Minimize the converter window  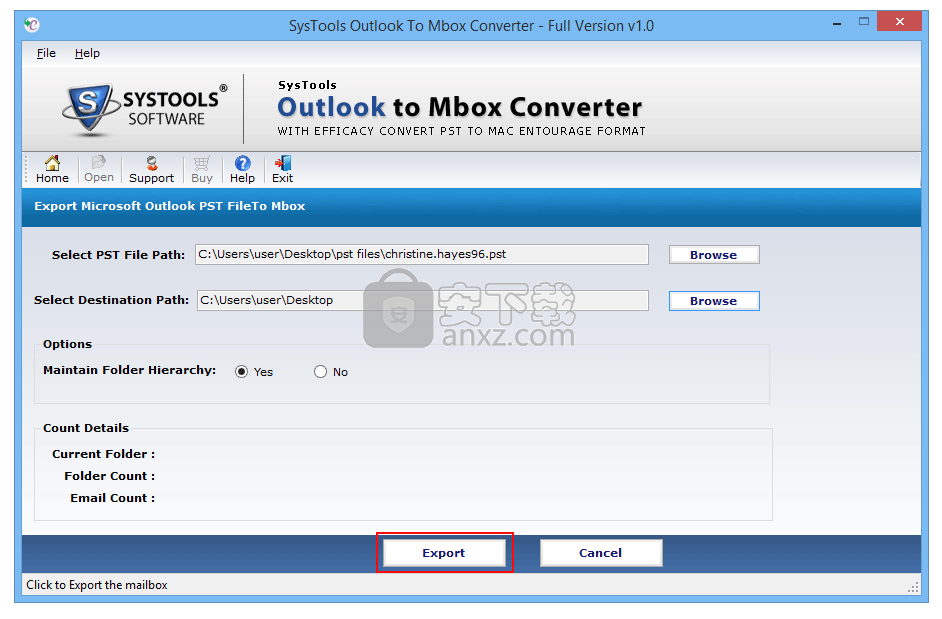point(837,23)
